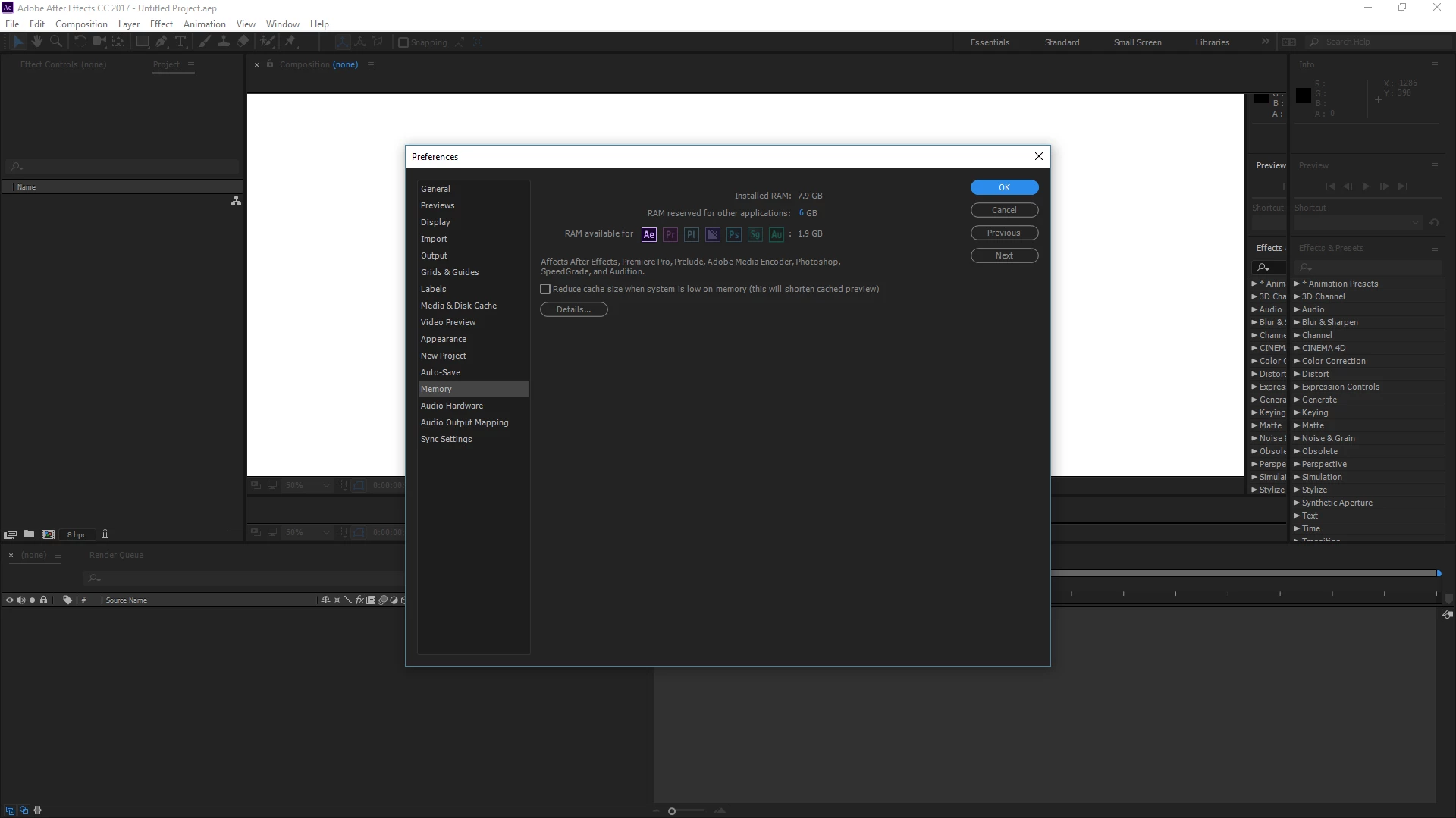Select the Clone Stamp tool
1456x818 pixels.
(224, 42)
